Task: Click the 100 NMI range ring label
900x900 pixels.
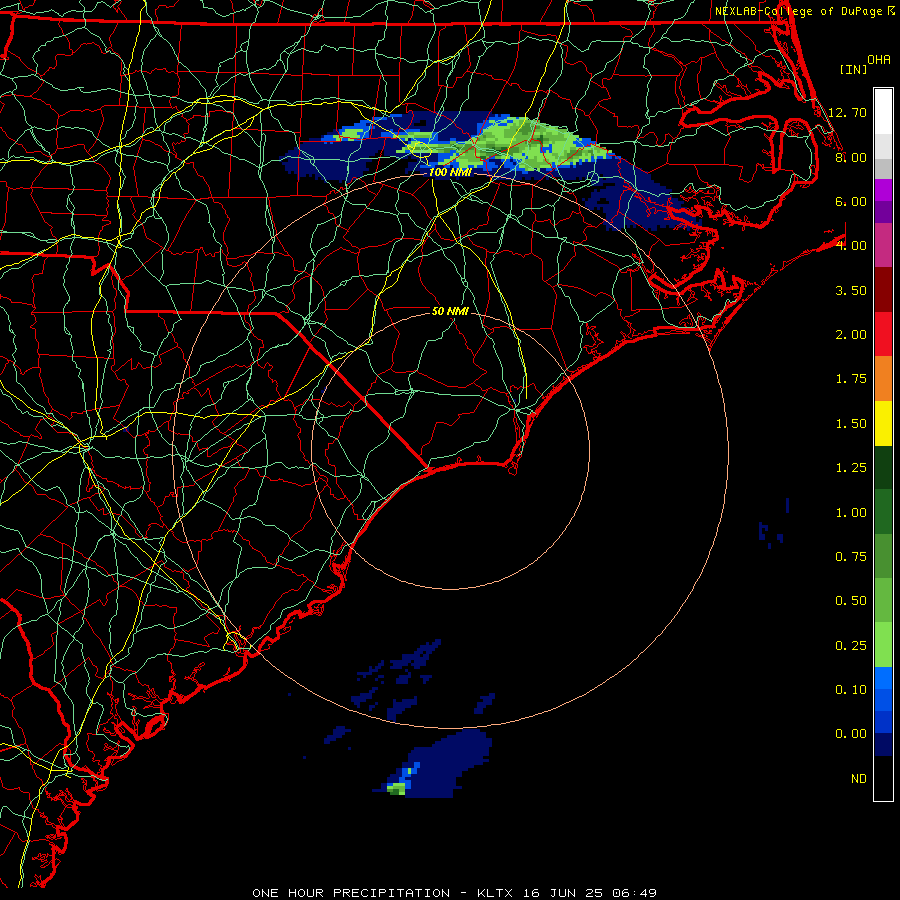Action: click(450, 172)
